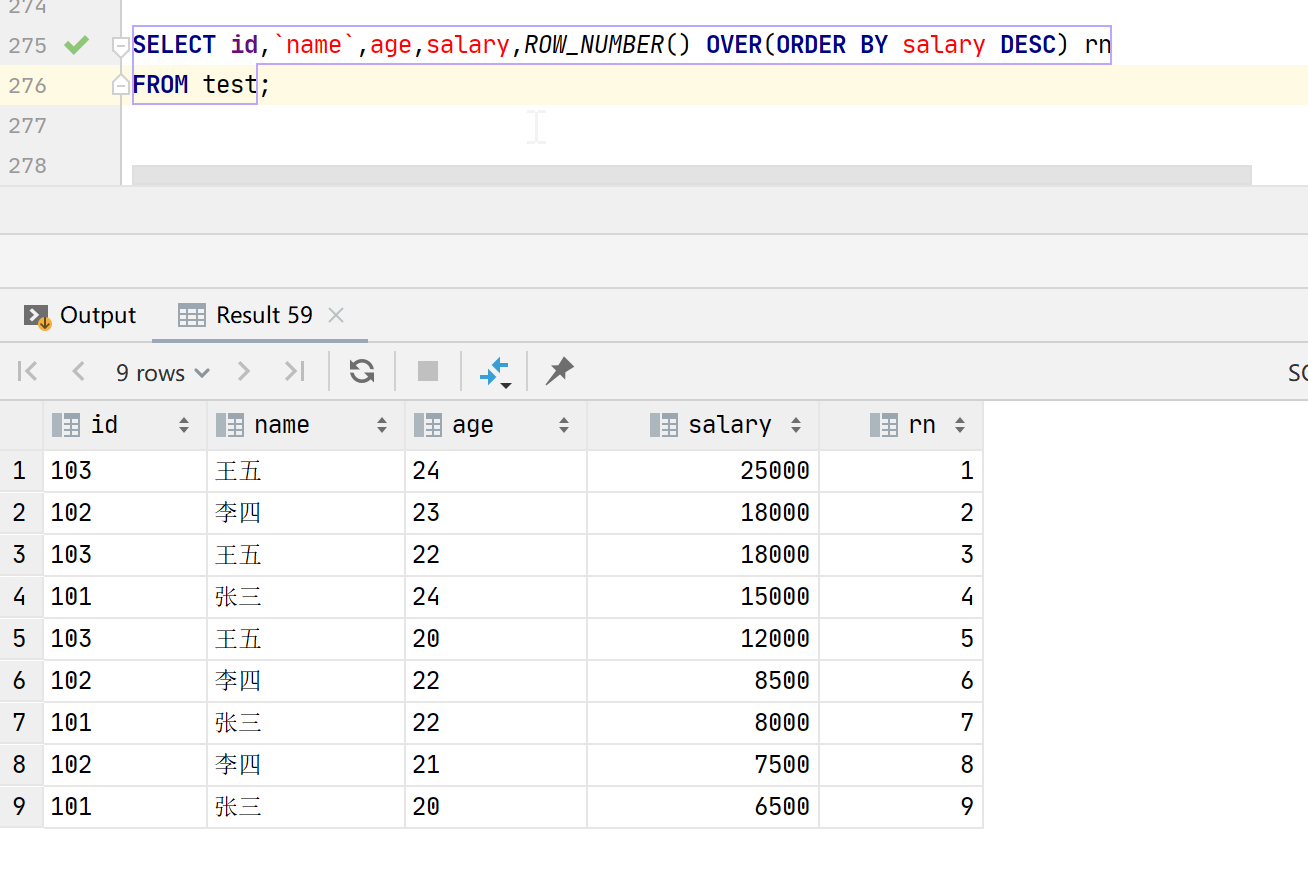Open the 9 rows page size dropdown
The height and width of the screenshot is (871, 1308).
point(162,373)
